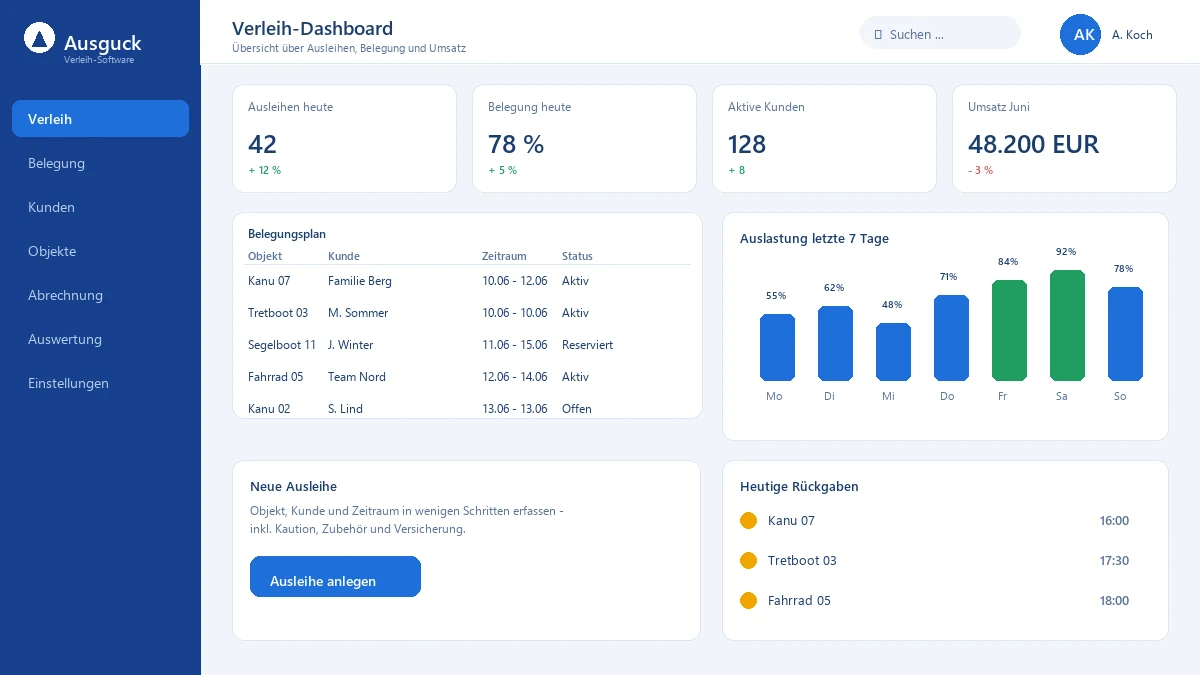Click customer J. Winter
The image size is (1200, 675).
pyautogui.click(x=350, y=345)
